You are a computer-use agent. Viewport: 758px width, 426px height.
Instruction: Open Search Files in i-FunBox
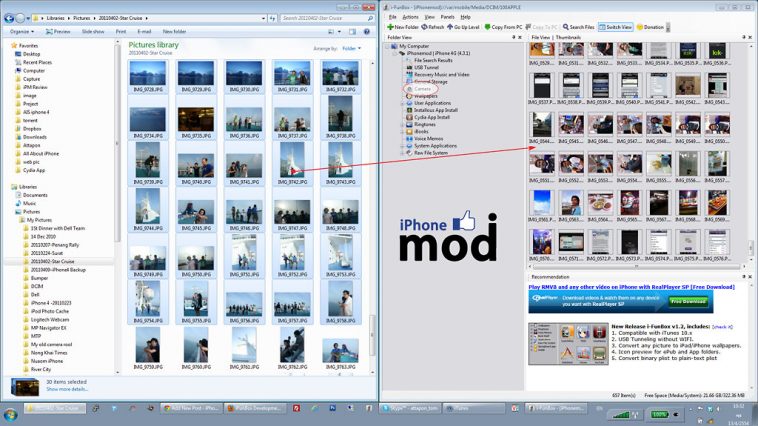click(579, 27)
